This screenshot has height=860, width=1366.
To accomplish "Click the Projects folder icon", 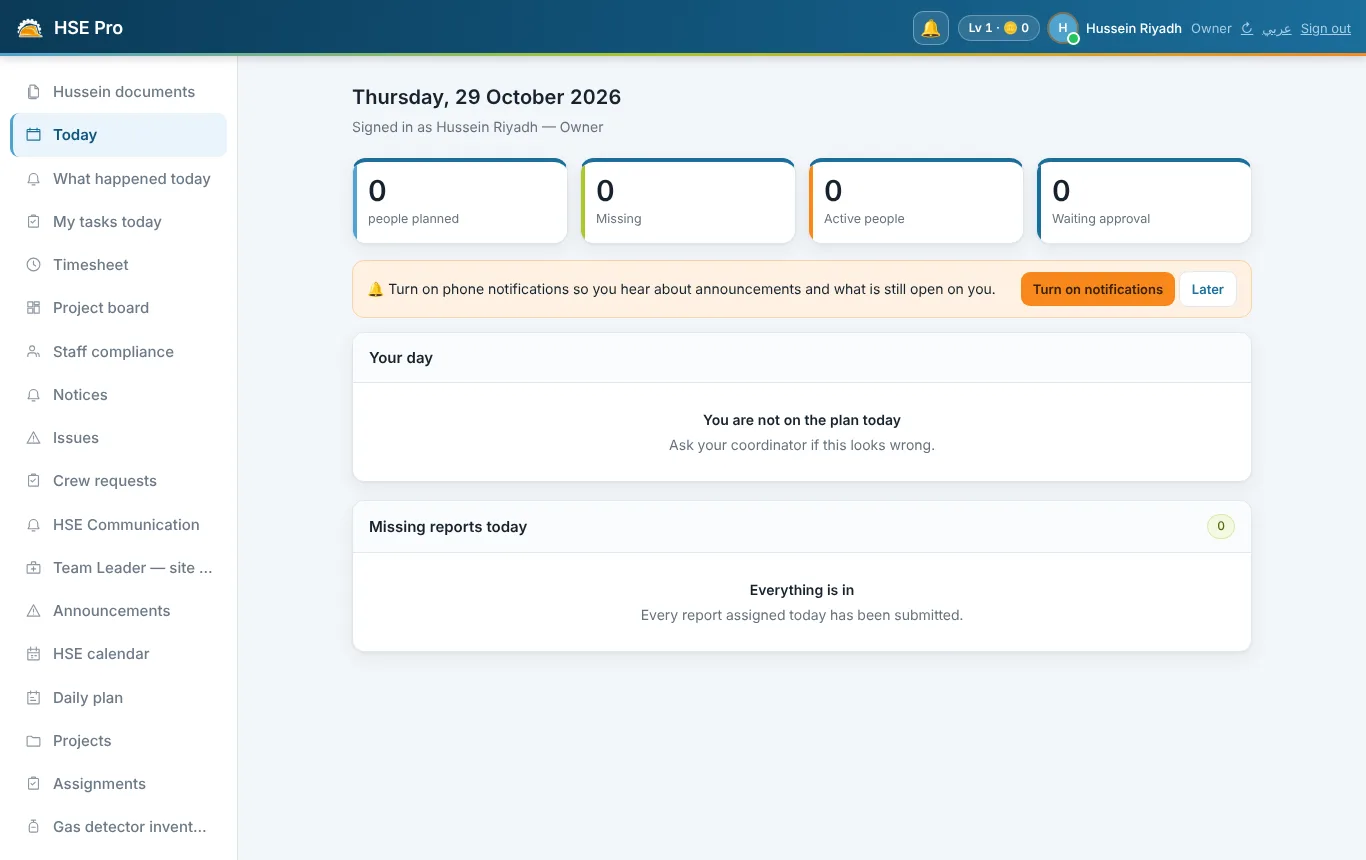I will pyautogui.click(x=33, y=741).
